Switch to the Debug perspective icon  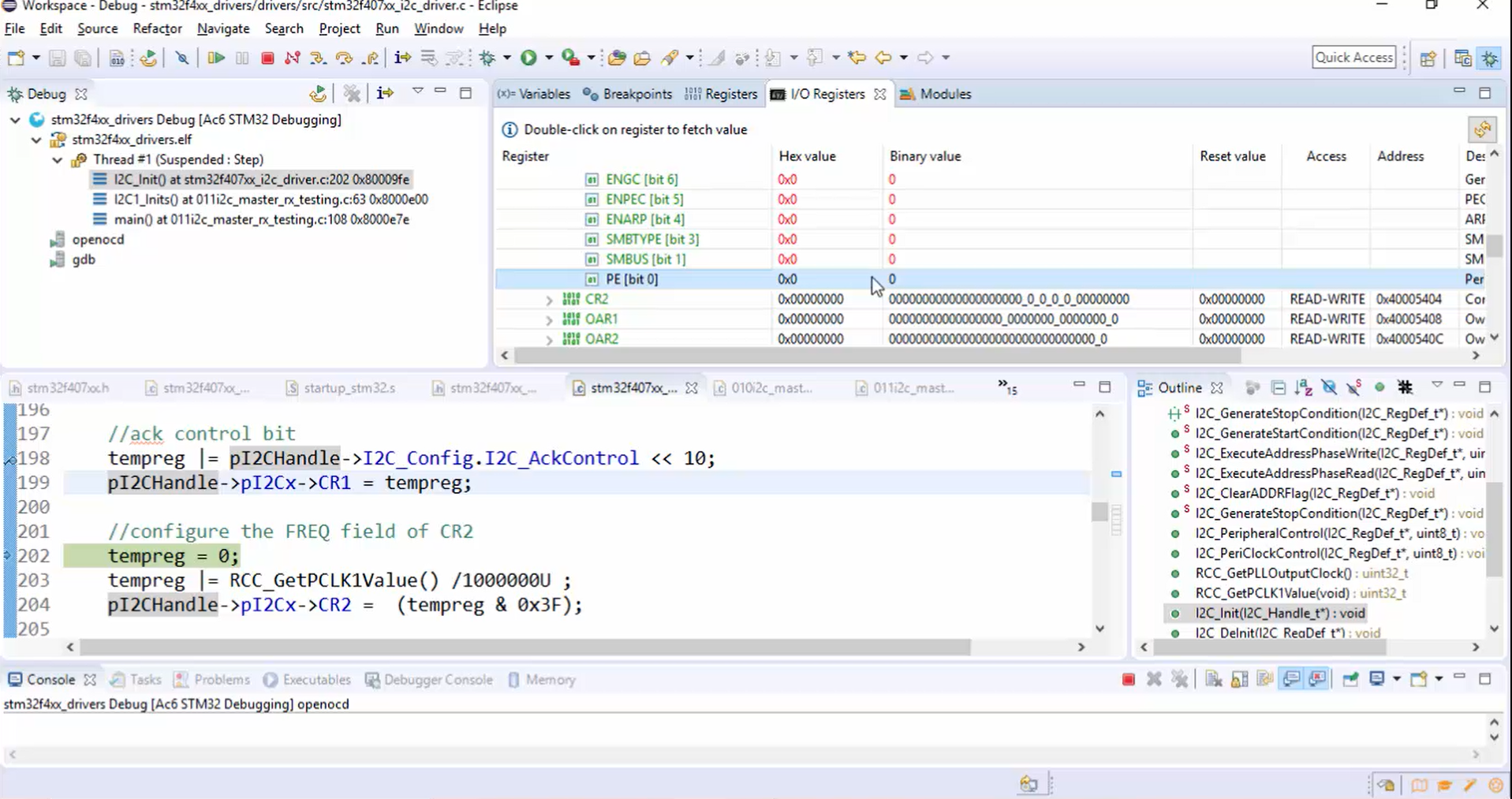tap(1490, 58)
